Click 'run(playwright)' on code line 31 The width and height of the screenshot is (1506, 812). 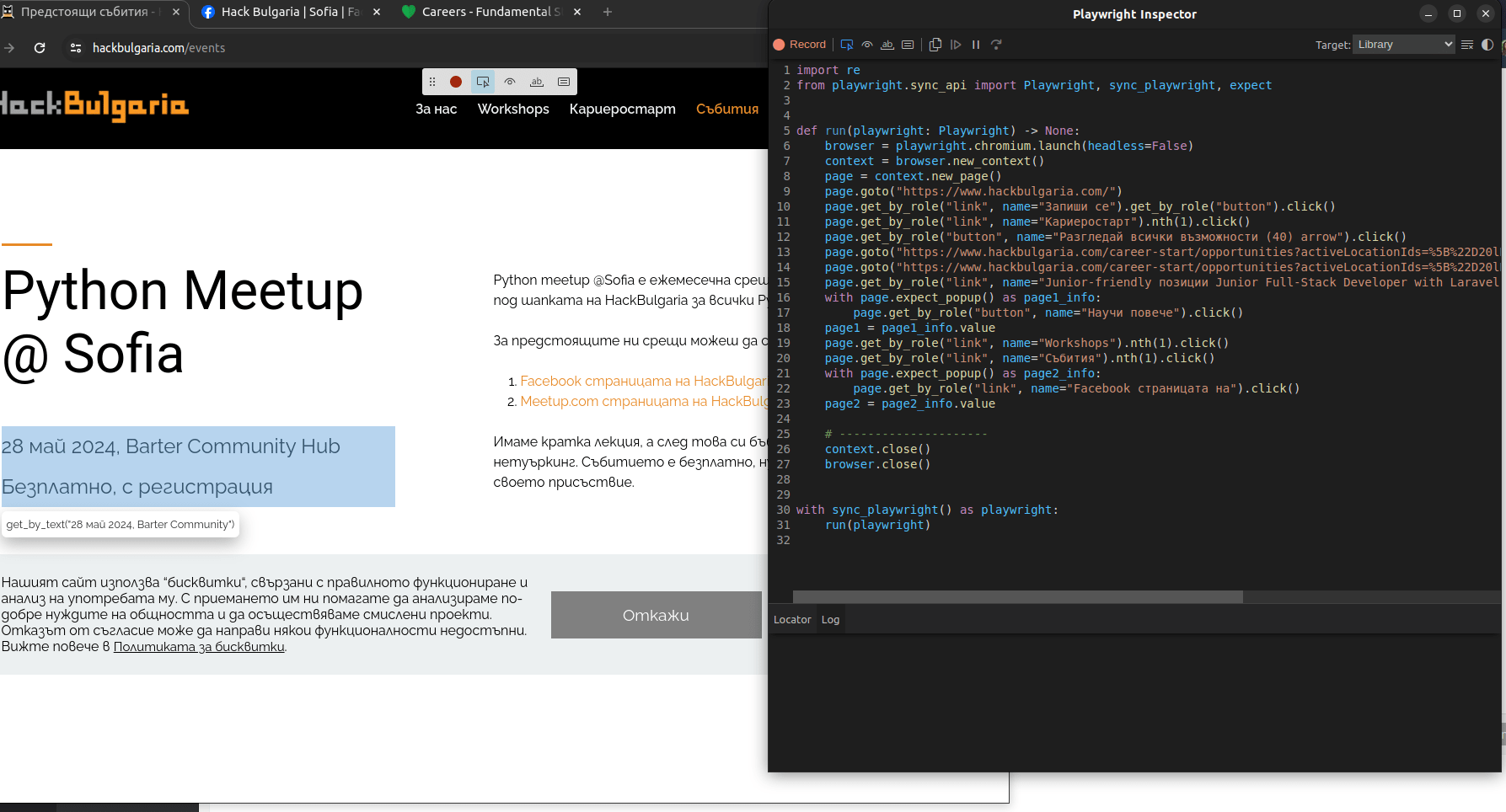click(x=877, y=525)
